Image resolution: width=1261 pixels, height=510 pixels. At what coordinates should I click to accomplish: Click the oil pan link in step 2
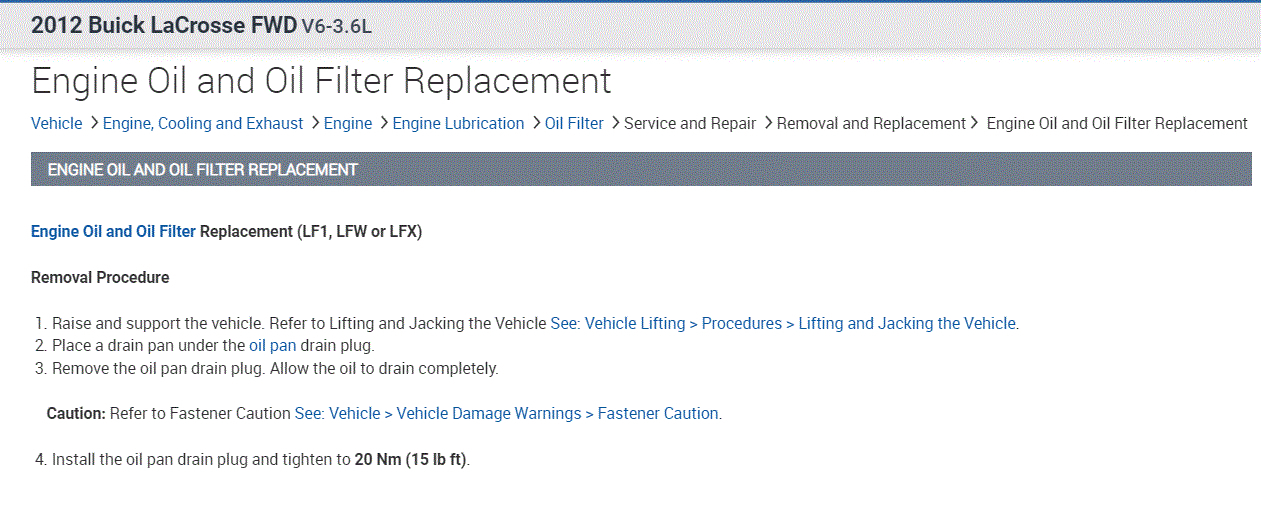(272, 346)
